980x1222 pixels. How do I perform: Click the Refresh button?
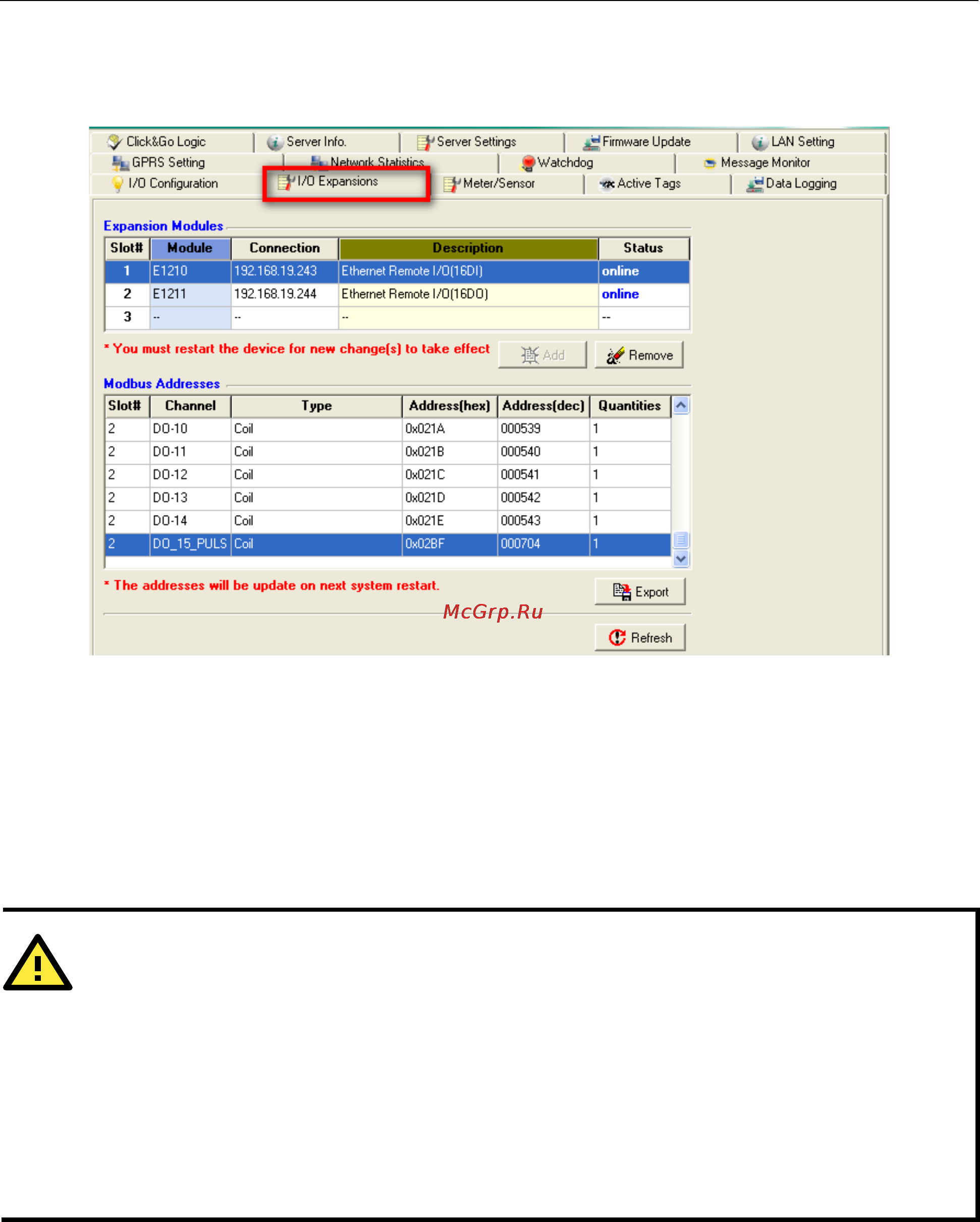[640, 638]
